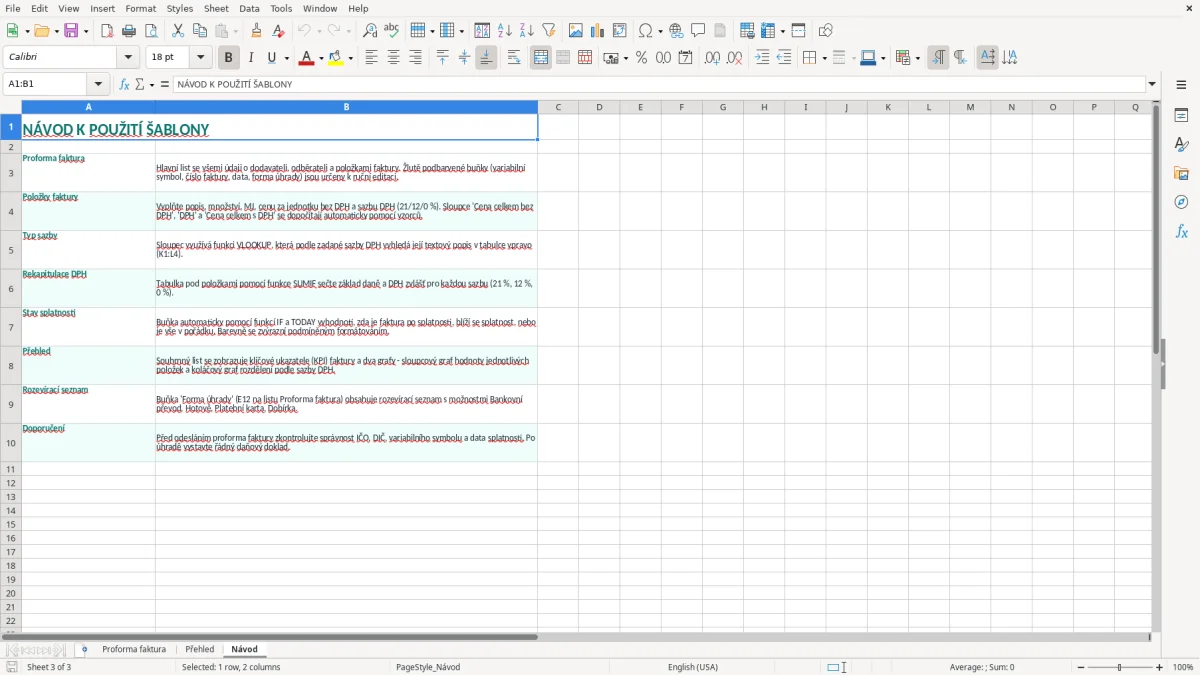Open the 18 pt font size dropdown

pyautogui.click(x=201, y=58)
